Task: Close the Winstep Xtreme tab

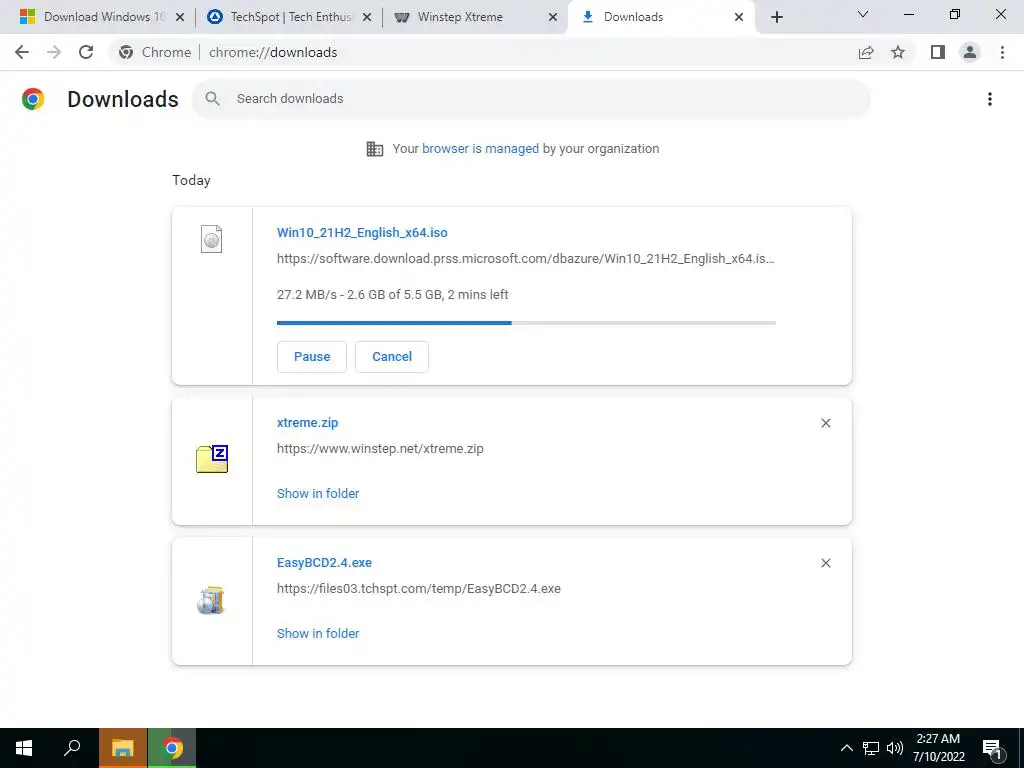Action: click(x=553, y=17)
